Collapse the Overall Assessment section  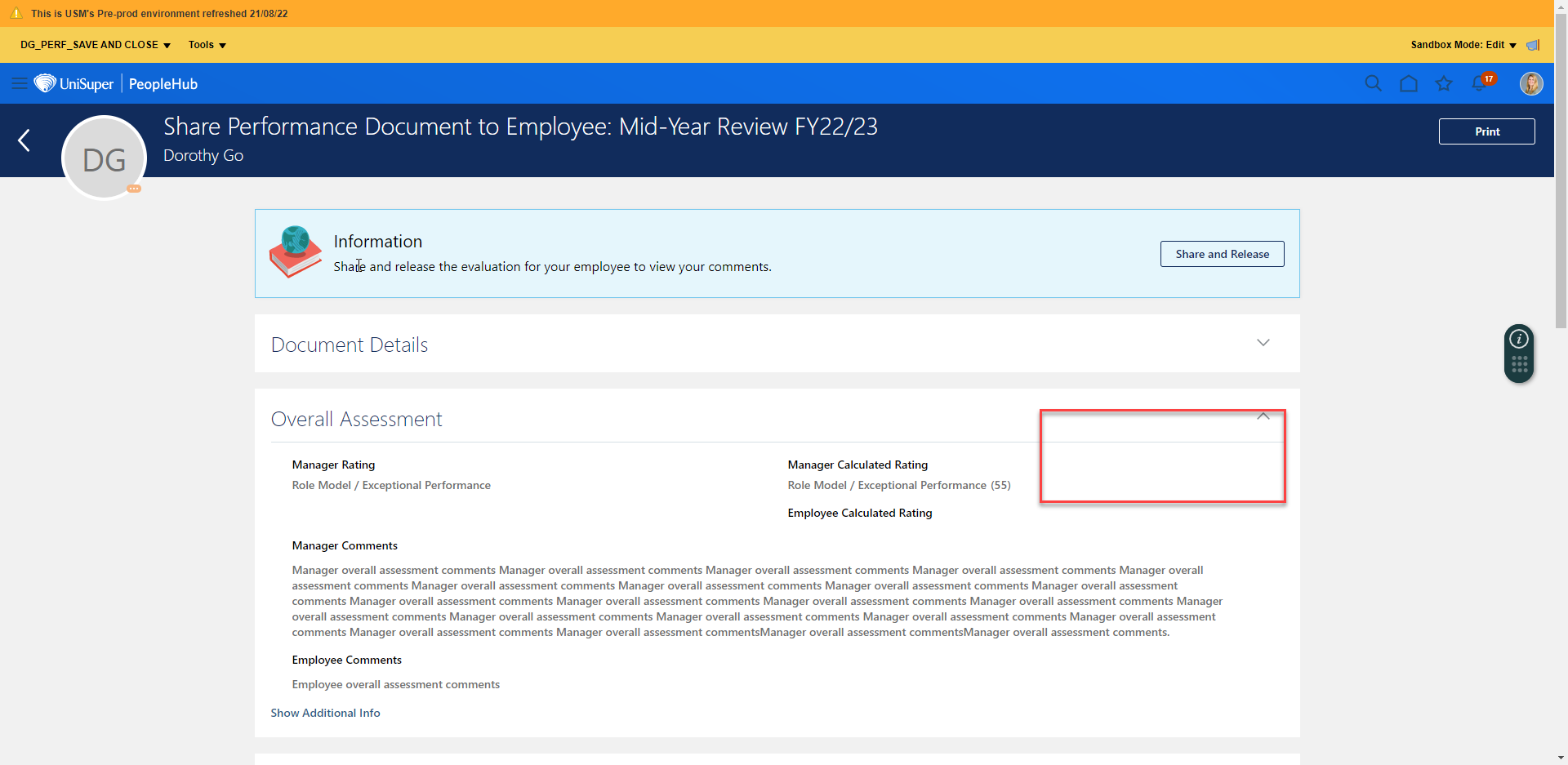[x=1263, y=416]
